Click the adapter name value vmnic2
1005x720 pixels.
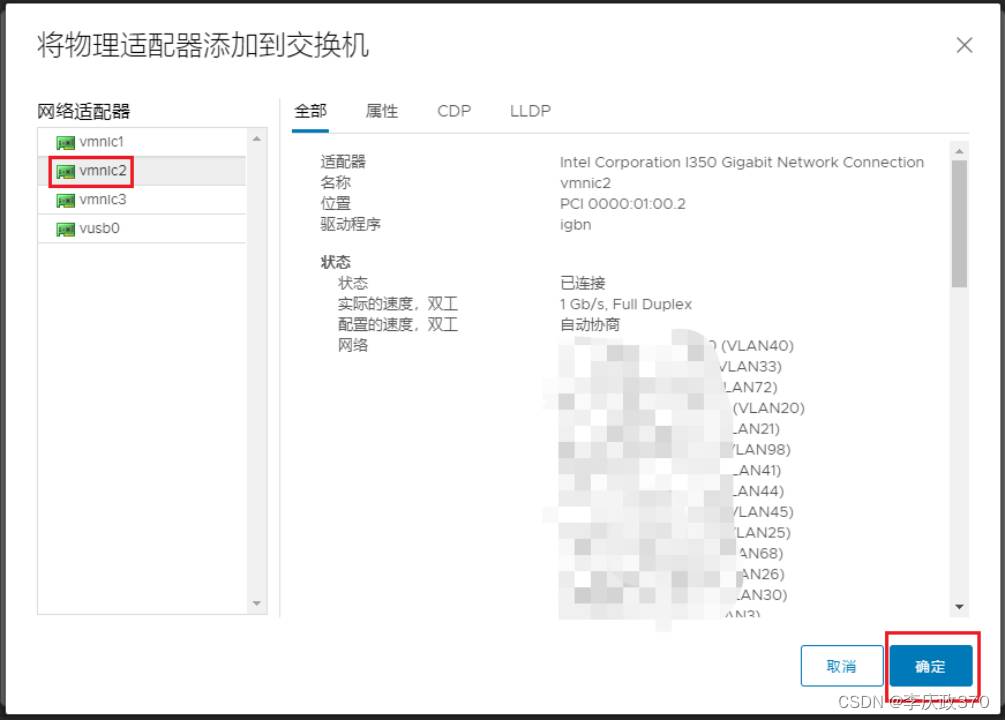point(585,183)
